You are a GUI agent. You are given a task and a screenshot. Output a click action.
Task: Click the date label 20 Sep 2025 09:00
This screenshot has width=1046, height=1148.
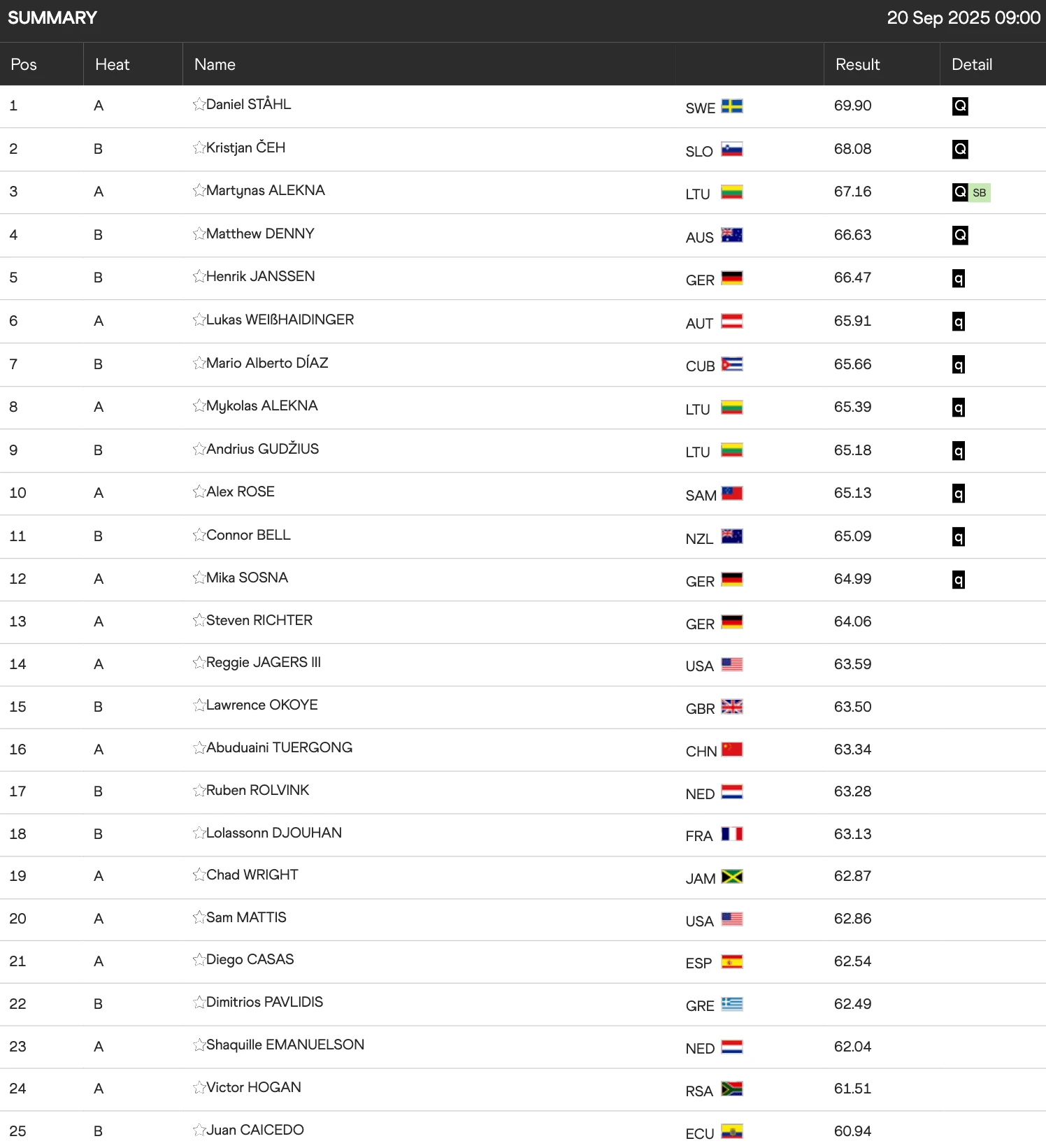click(963, 17)
